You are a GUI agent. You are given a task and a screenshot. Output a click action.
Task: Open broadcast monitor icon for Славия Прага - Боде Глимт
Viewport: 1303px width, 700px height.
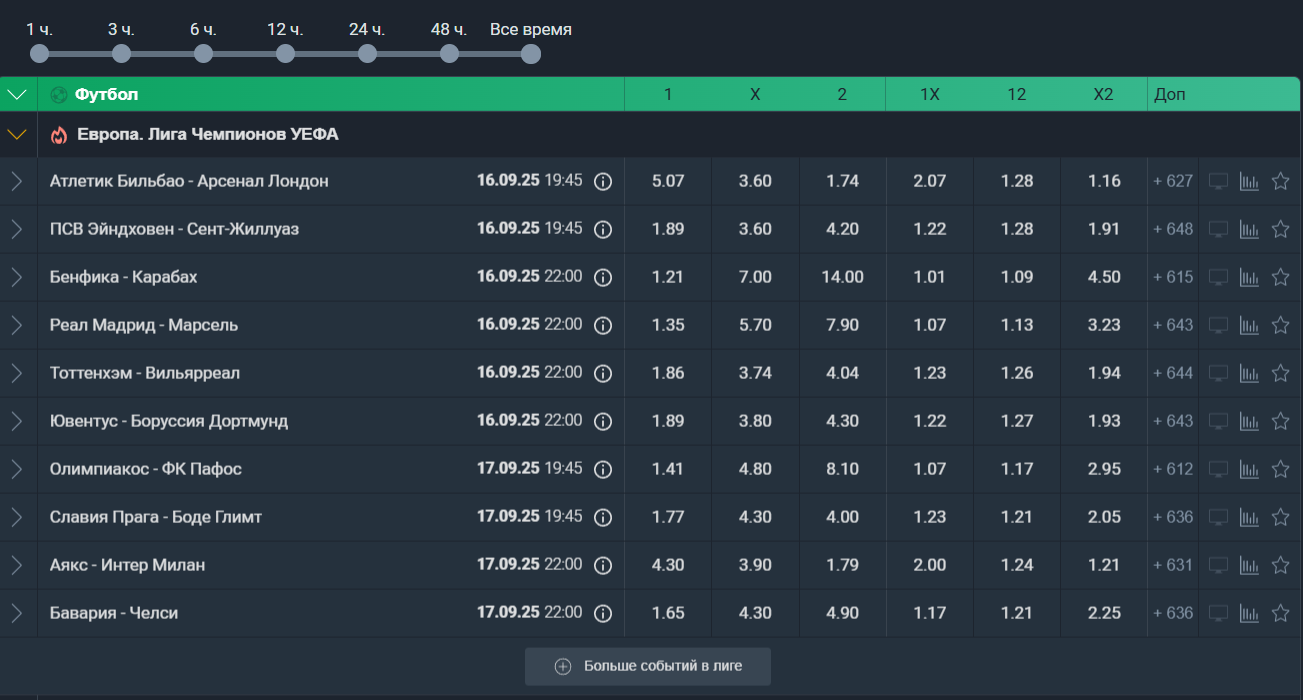click(1218, 517)
